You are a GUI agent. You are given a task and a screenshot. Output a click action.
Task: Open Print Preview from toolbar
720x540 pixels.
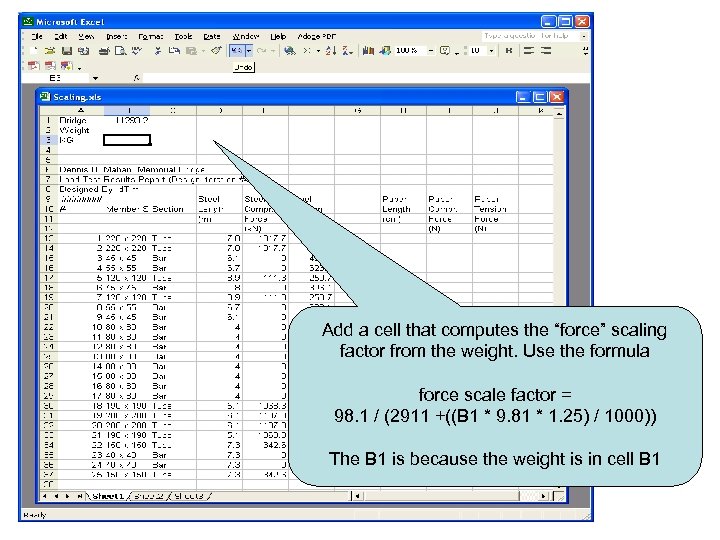tap(120, 51)
